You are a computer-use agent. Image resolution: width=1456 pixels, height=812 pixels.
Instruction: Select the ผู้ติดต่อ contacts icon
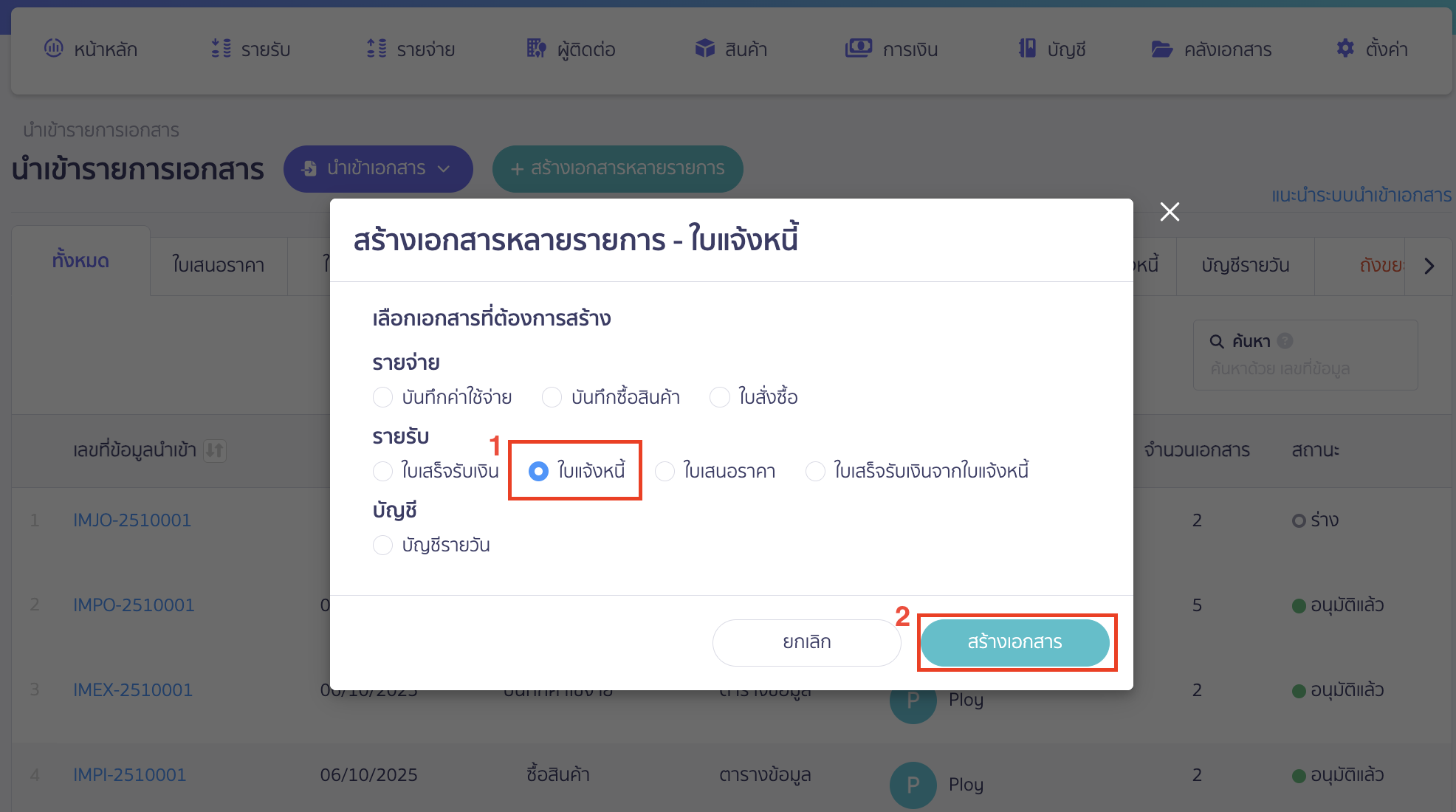(537, 49)
